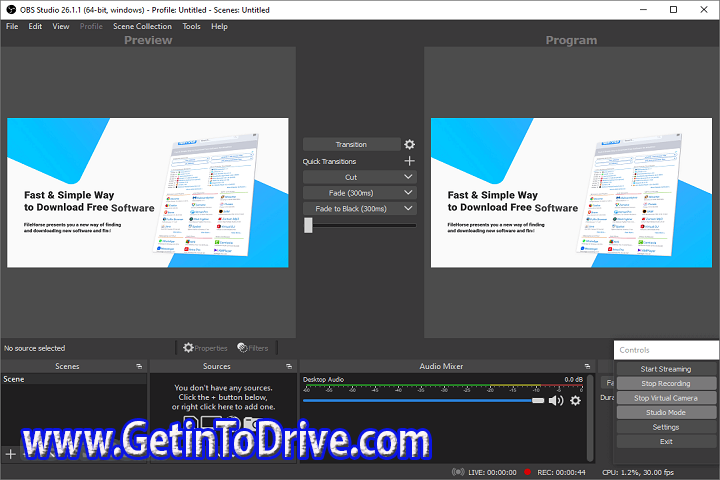Click Stop Virtual Camera
The height and width of the screenshot is (480, 720).
coord(666,398)
